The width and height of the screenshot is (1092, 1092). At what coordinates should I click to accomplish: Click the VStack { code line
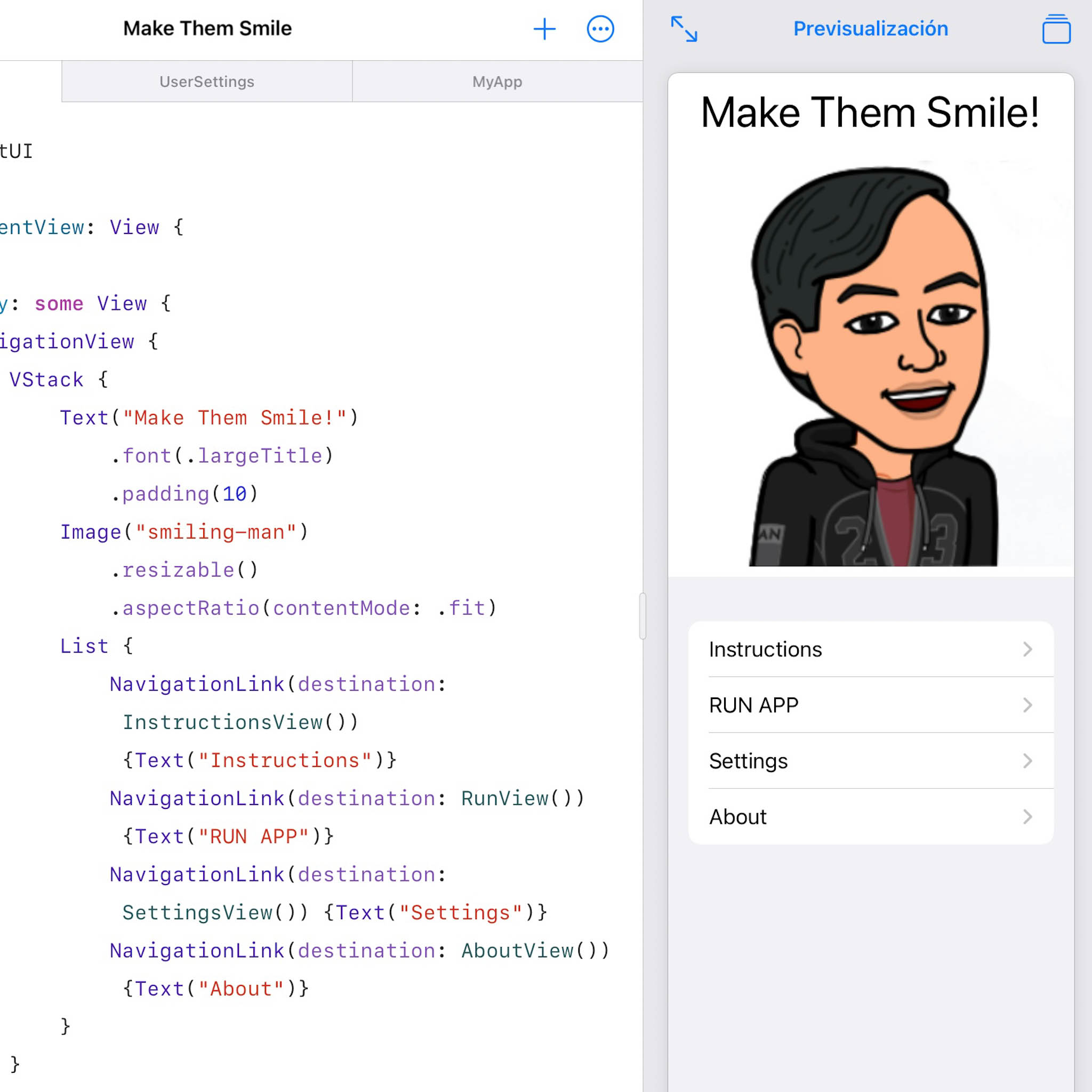59,379
